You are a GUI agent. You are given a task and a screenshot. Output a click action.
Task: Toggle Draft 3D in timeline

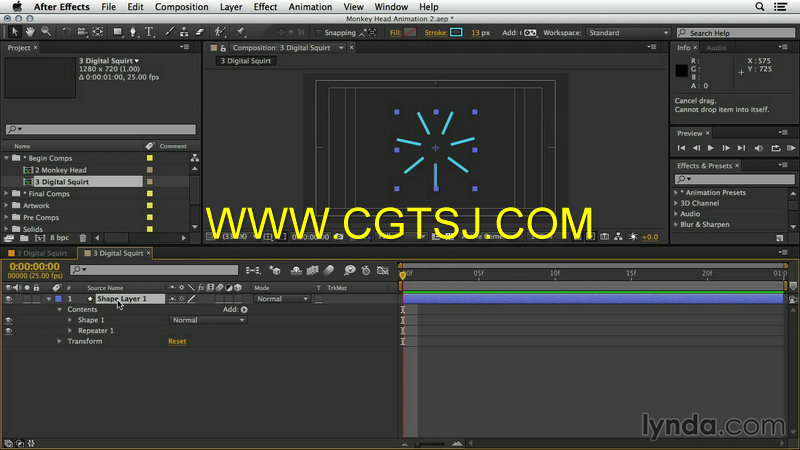click(276, 270)
